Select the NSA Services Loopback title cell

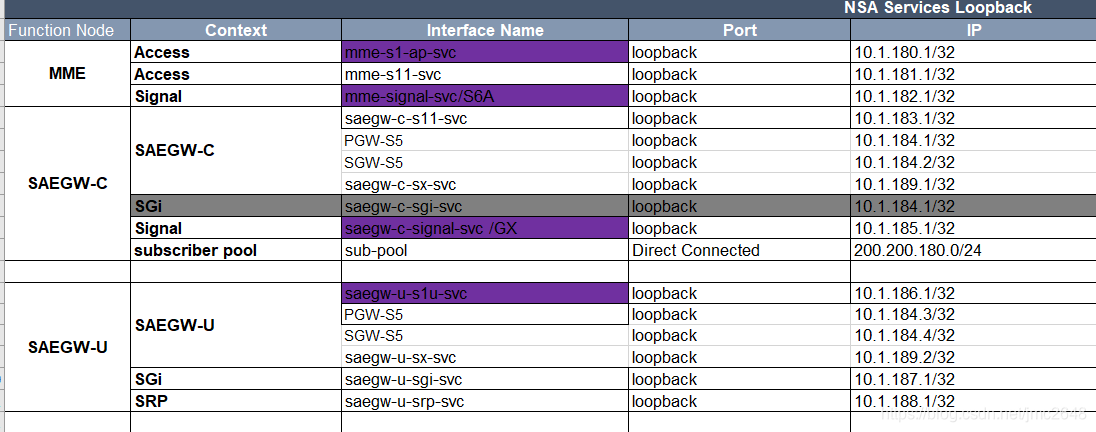(x=938, y=8)
